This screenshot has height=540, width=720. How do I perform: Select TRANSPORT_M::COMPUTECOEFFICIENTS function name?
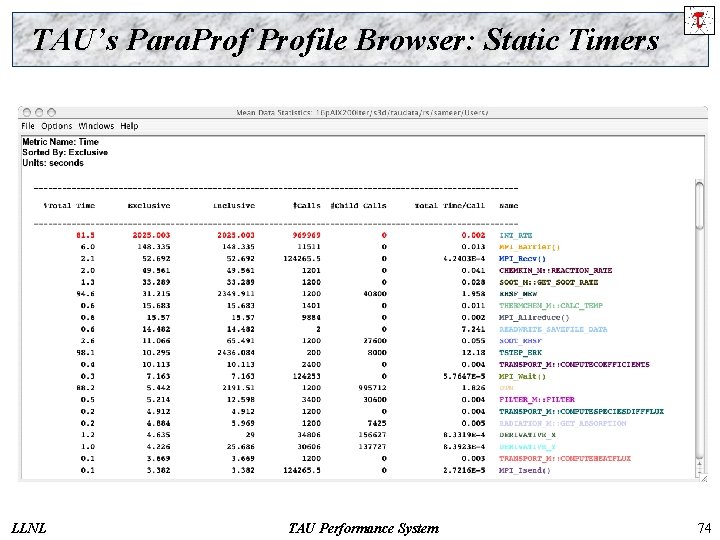pos(574,365)
